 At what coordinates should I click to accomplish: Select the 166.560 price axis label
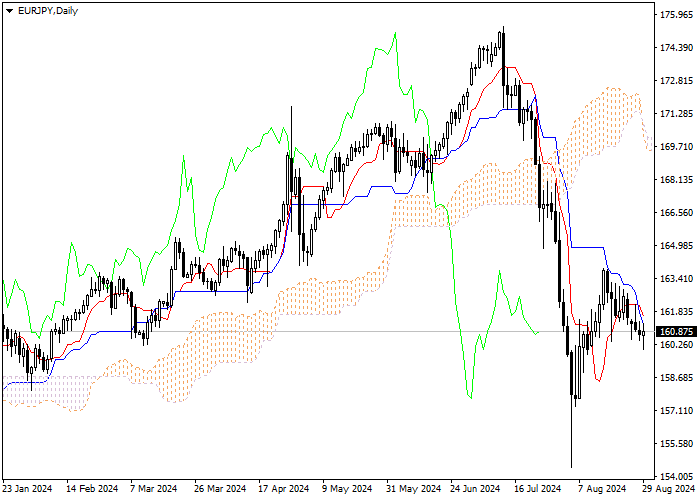click(x=676, y=212)
